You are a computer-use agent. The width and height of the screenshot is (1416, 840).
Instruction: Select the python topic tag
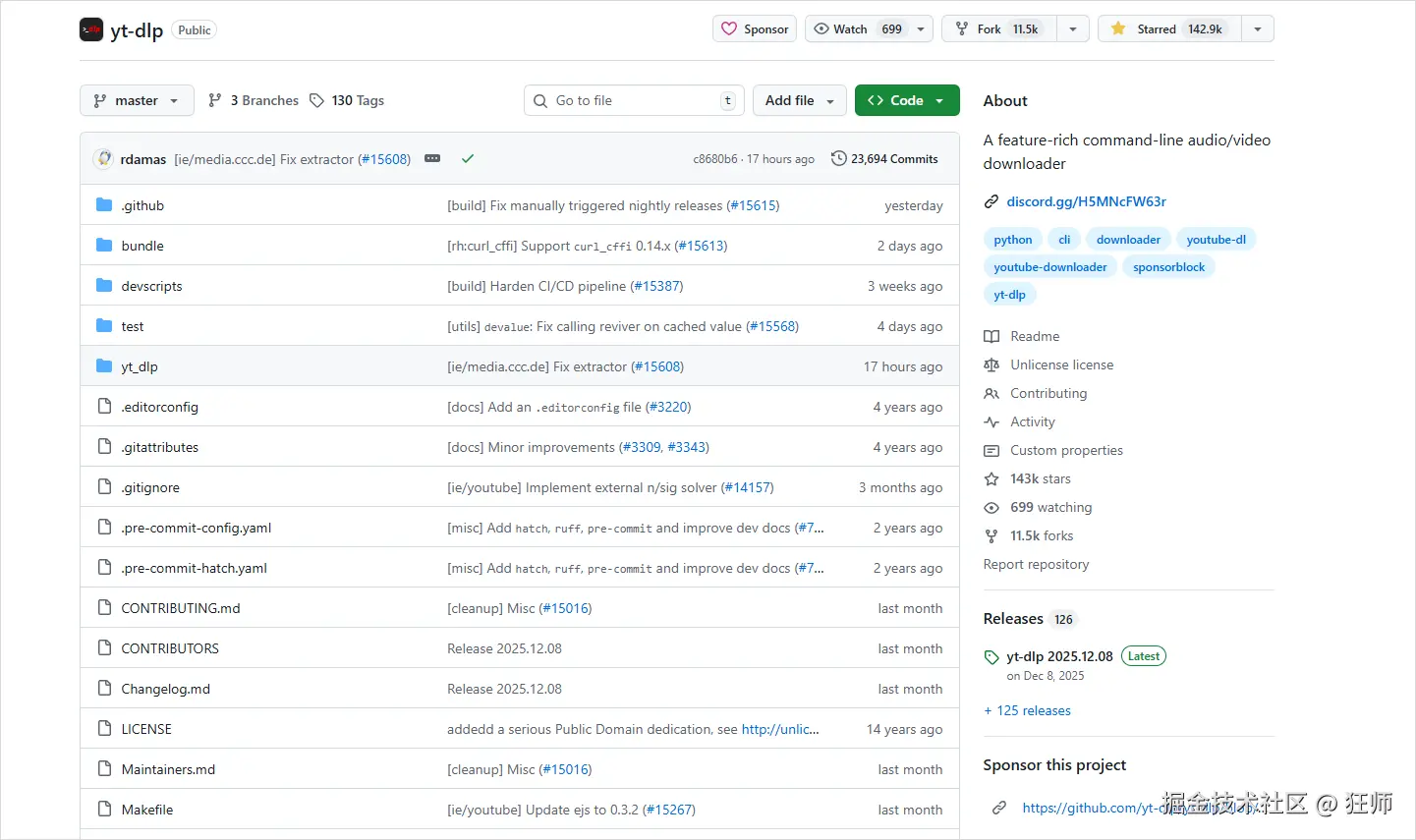coord(1013,240)
